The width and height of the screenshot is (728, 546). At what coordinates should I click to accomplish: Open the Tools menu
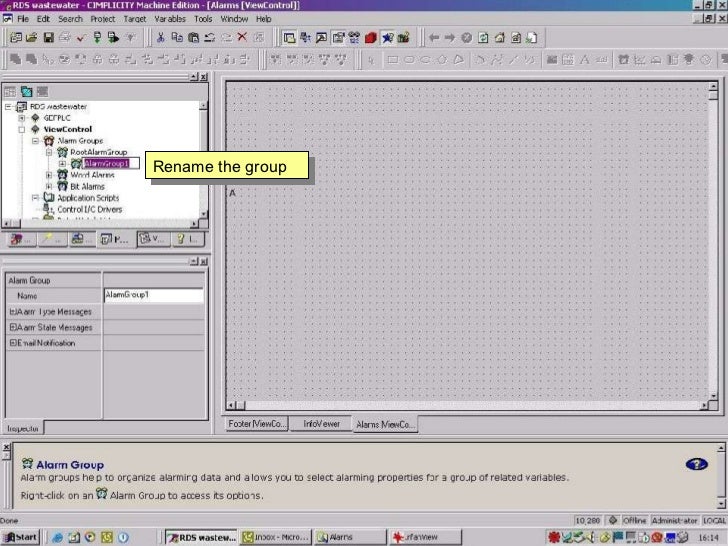203,19
